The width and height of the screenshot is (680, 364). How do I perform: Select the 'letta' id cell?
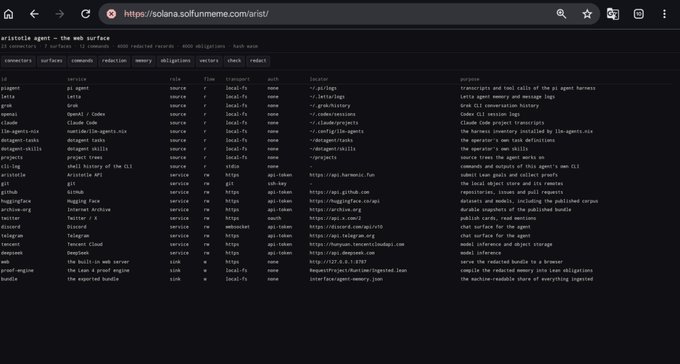coord(8,97)
